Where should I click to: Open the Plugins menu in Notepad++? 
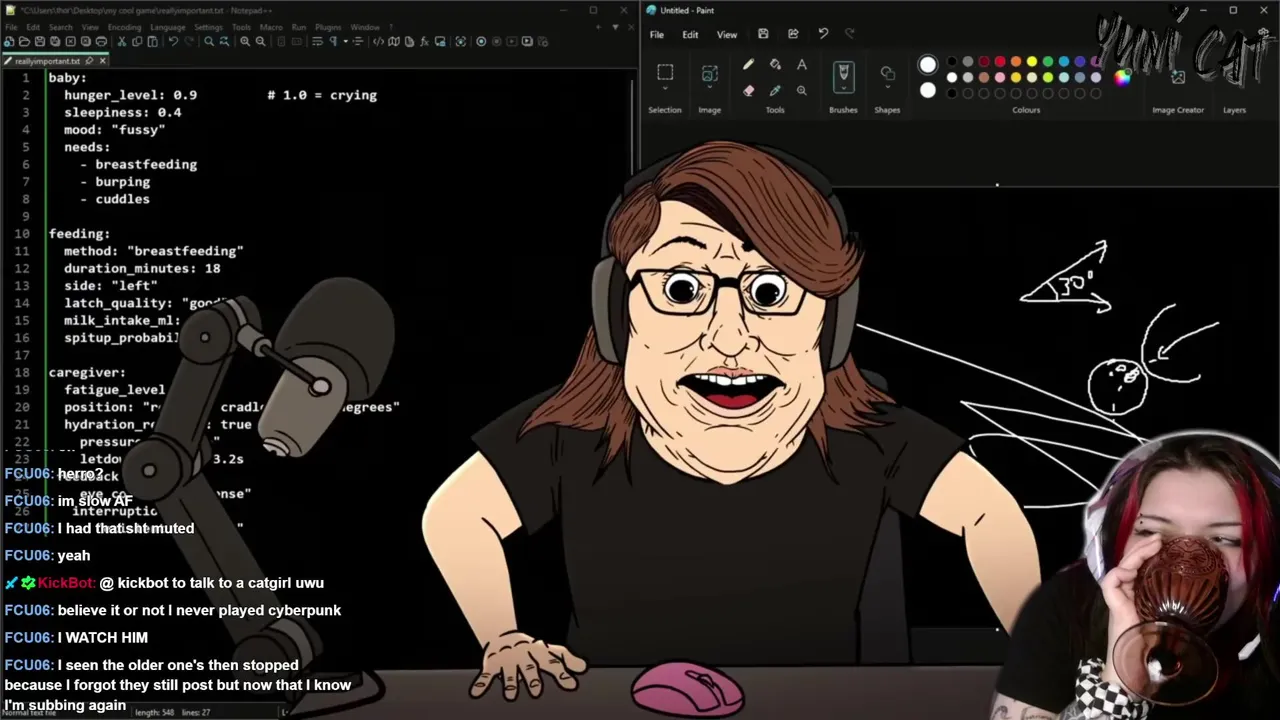[328, 27]
